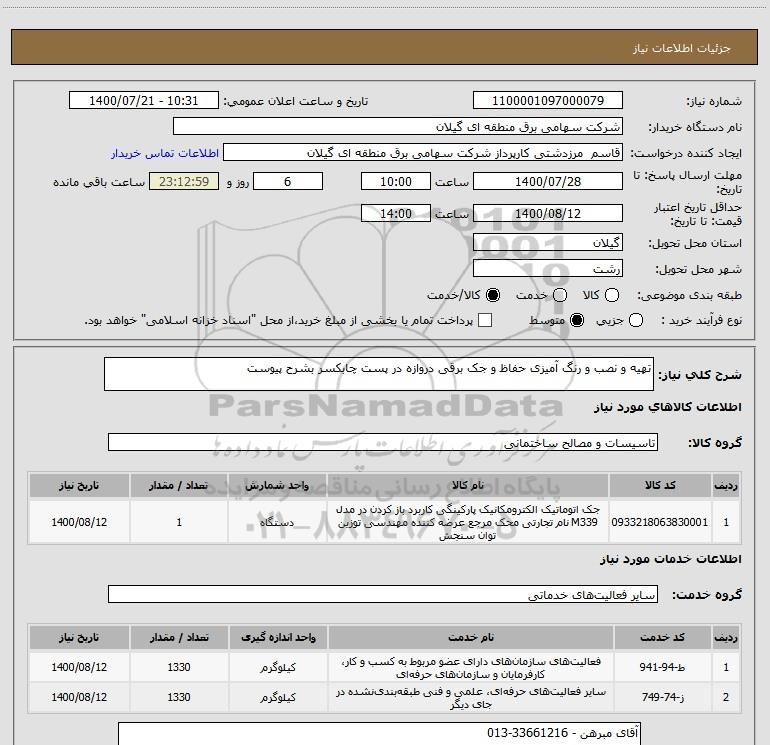Click service name فعالیت‌های سازمان‌های دارای عضو

[470, 667]
